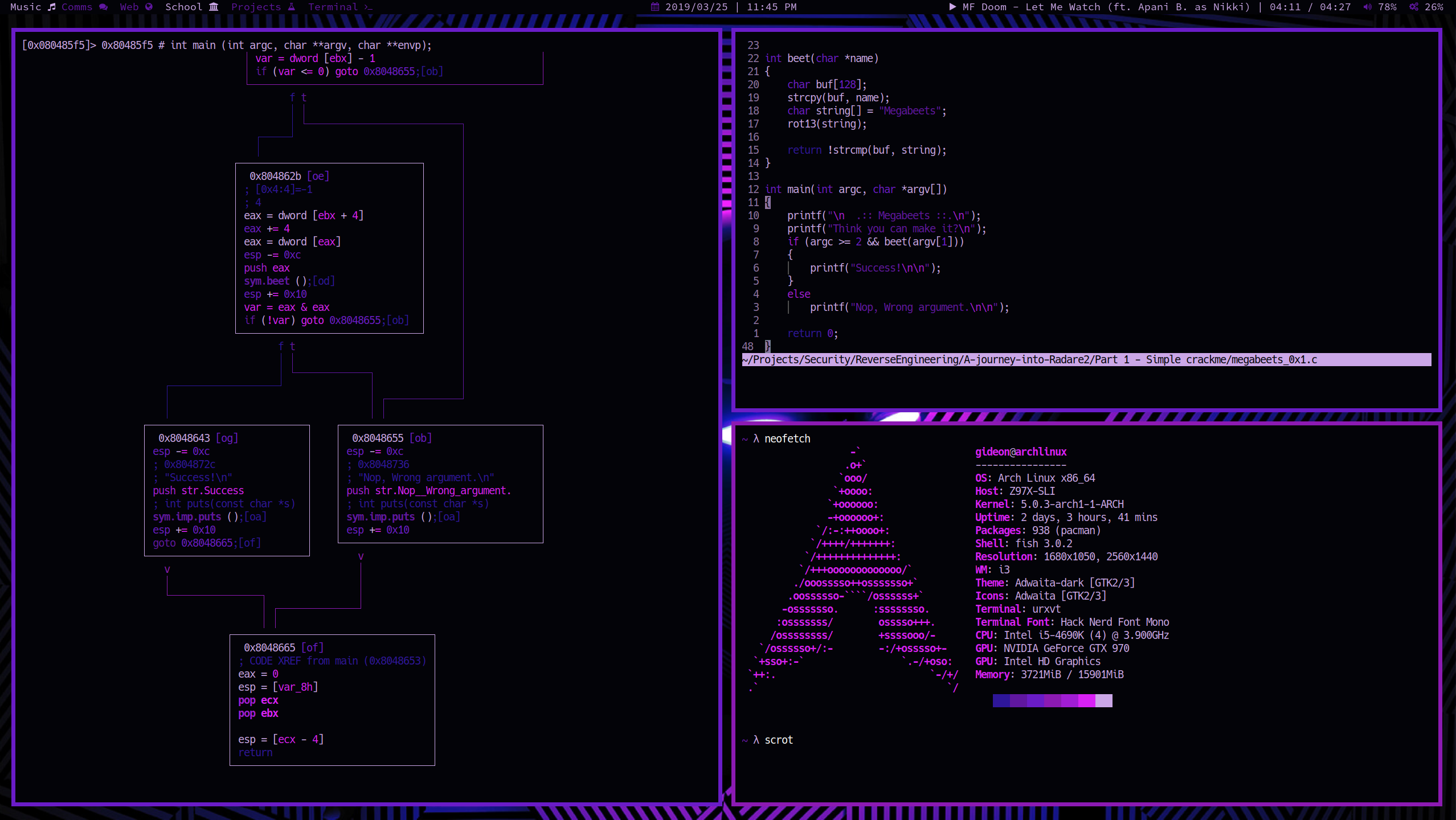This screenshot has width=1456, height=820.
Task: Click the Shell: fish 3.0.2 line
Action: tap(1024, 543)
